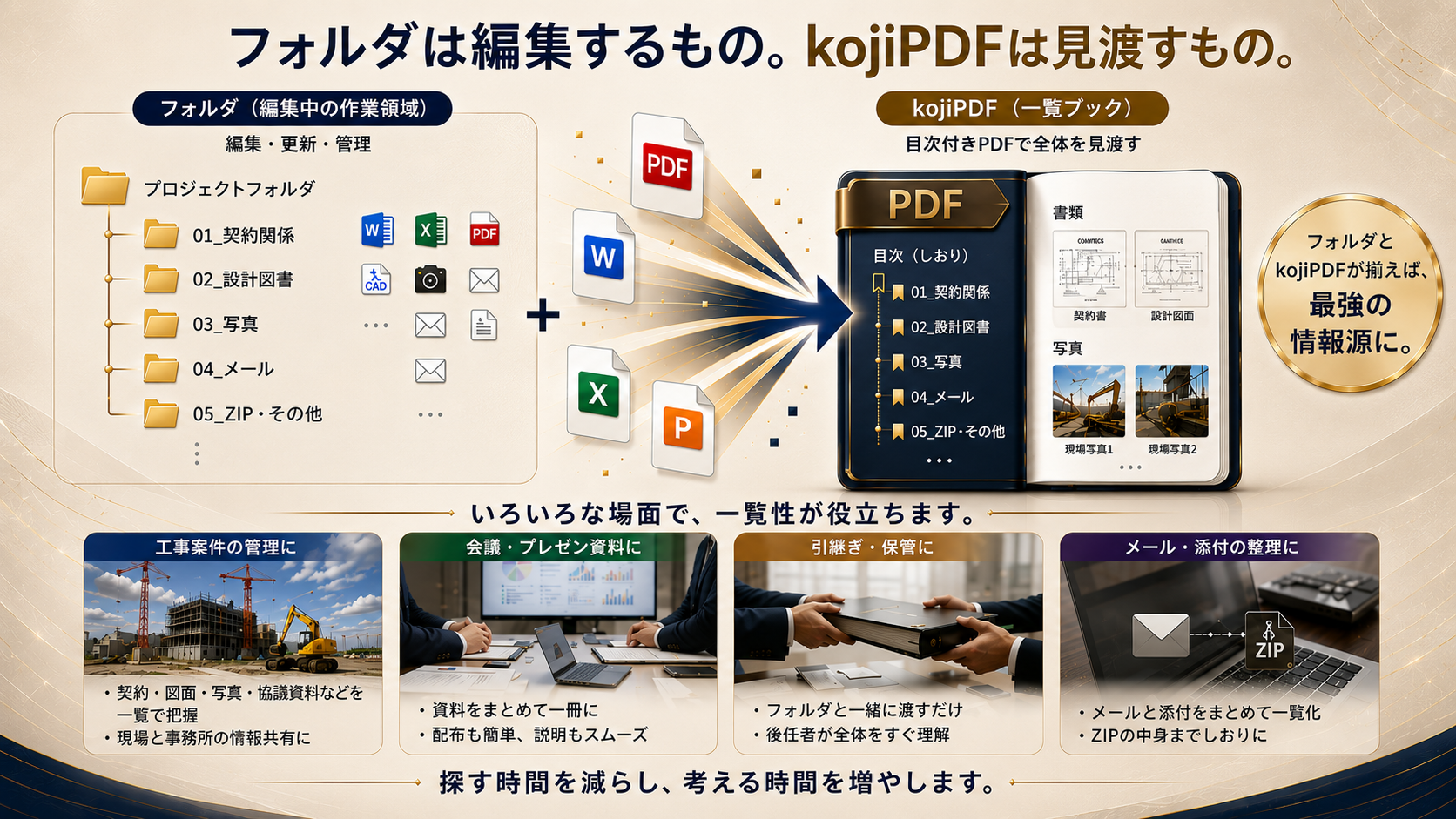1456x819 pixels.
Task: Click the 目次付きPDFで全体を見渡す subtitle text
Action: (x=1023, y=144)
